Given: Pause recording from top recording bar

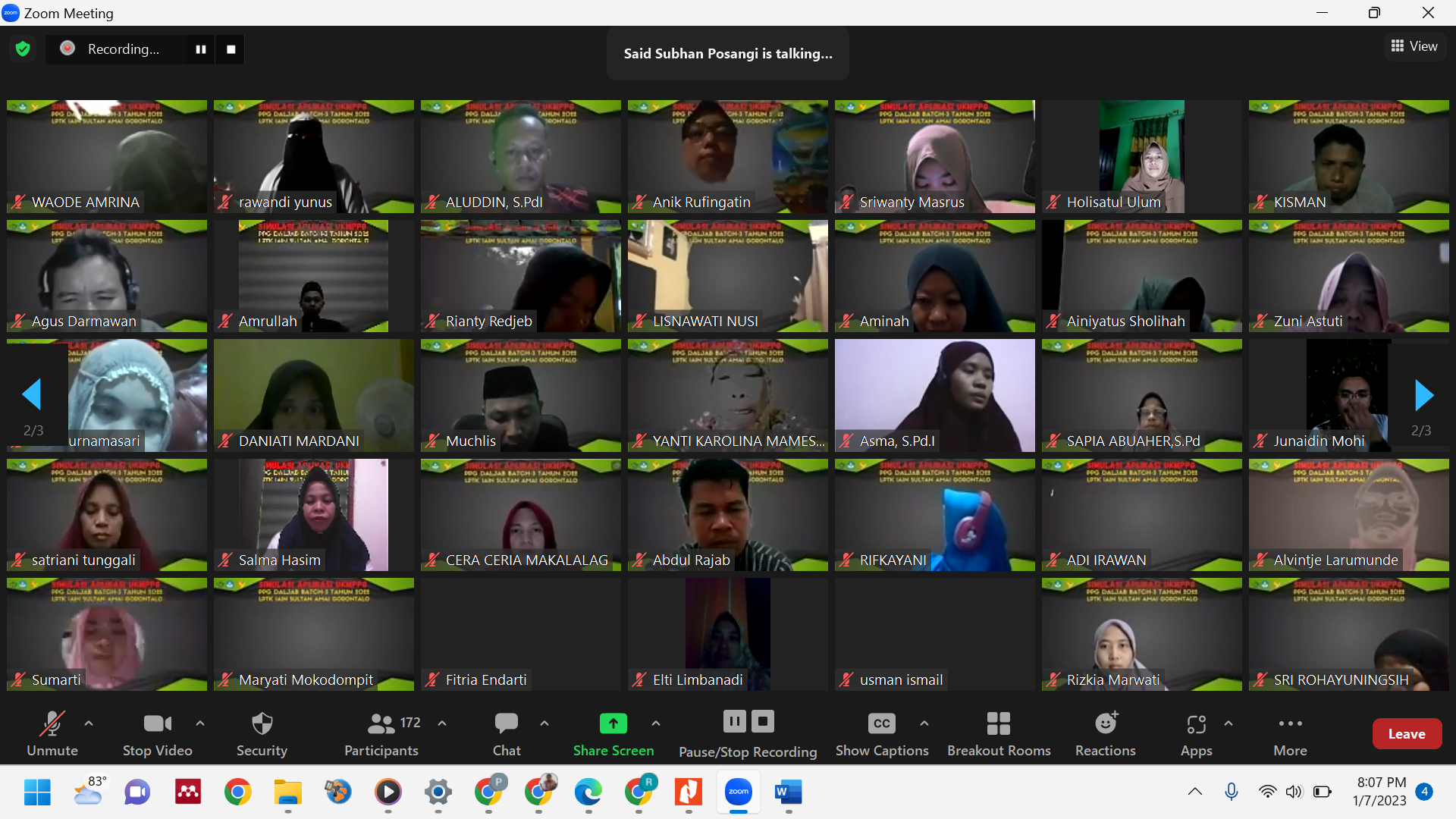Looking at the screenshot, I should (201, 49).
